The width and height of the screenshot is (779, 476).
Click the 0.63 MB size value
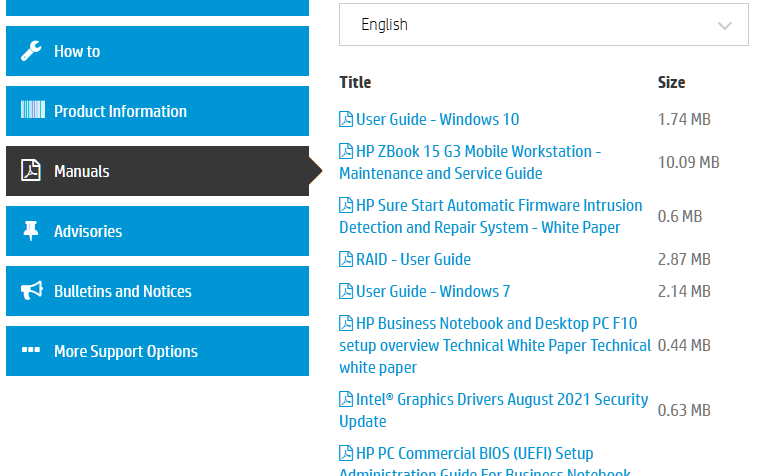click(684, 410)
